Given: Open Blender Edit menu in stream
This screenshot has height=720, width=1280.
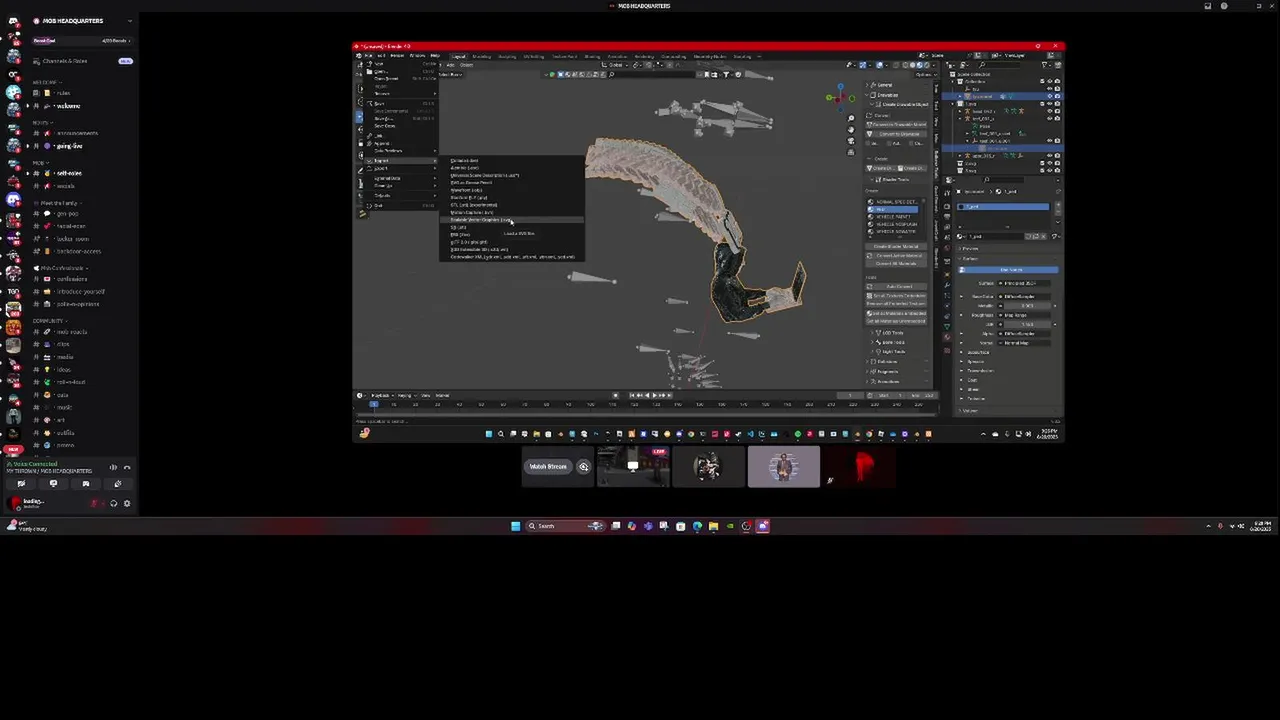Looking at the screenshot, I should tap(381, 56).
